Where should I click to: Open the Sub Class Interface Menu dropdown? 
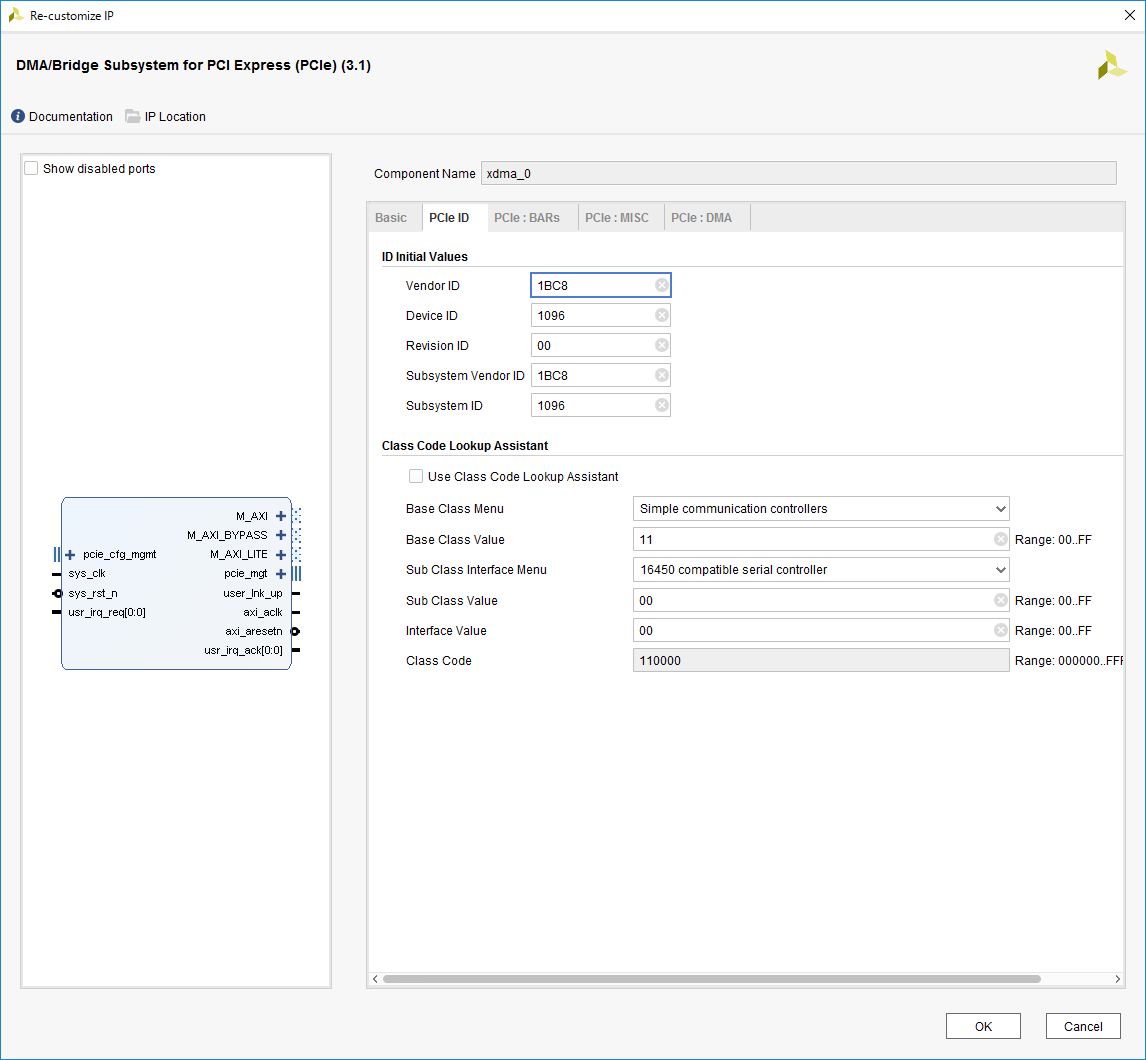pos(821,570)
